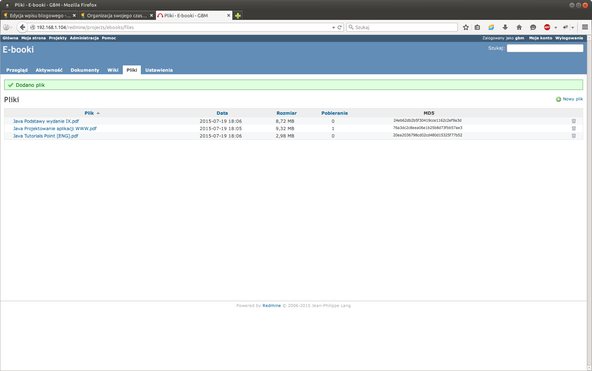Add a file via Nowy plik link
Image resolution: width=592 pixels, height=371 pixels.
(569, 99)
